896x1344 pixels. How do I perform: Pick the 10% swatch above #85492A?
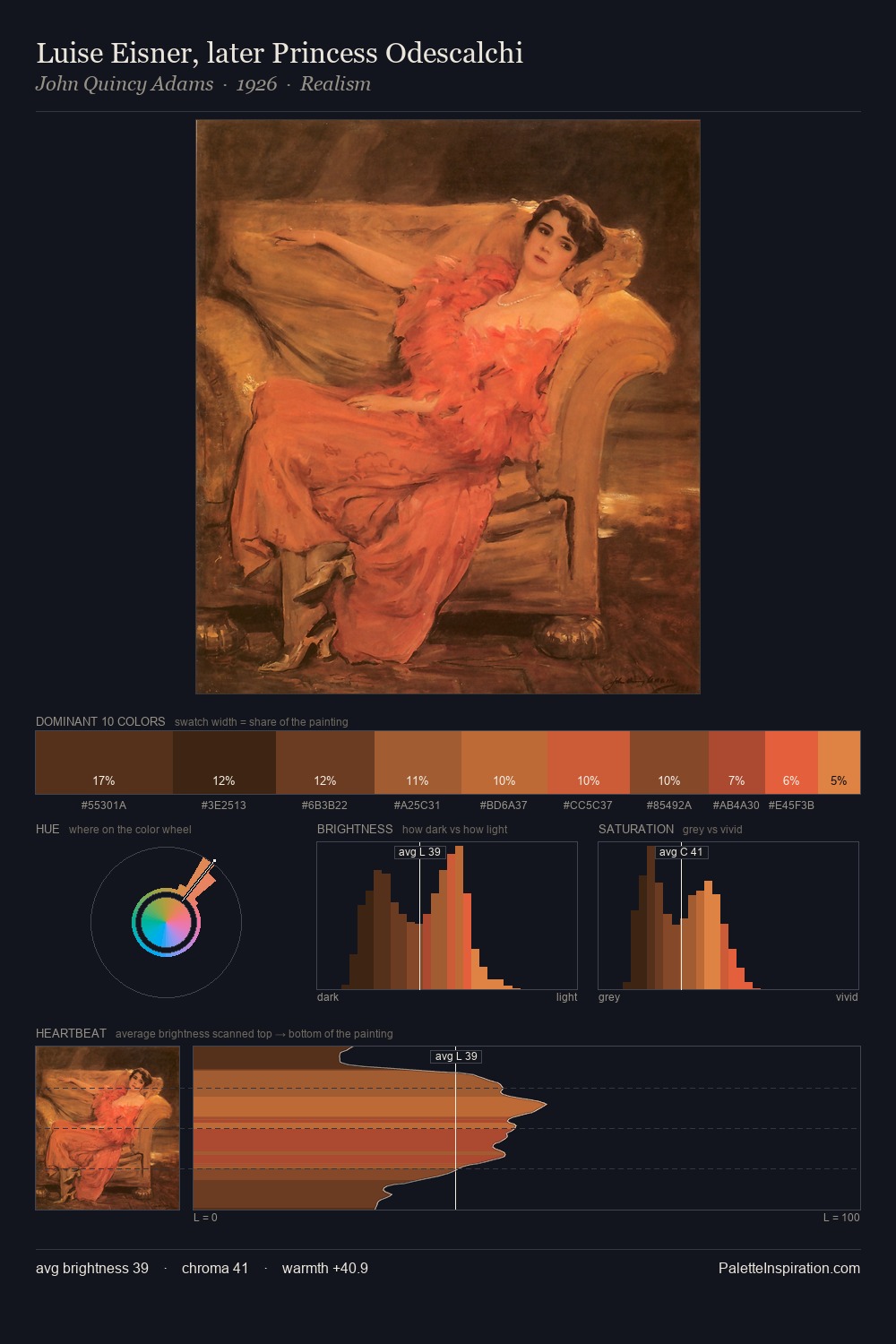click(669, 762)
